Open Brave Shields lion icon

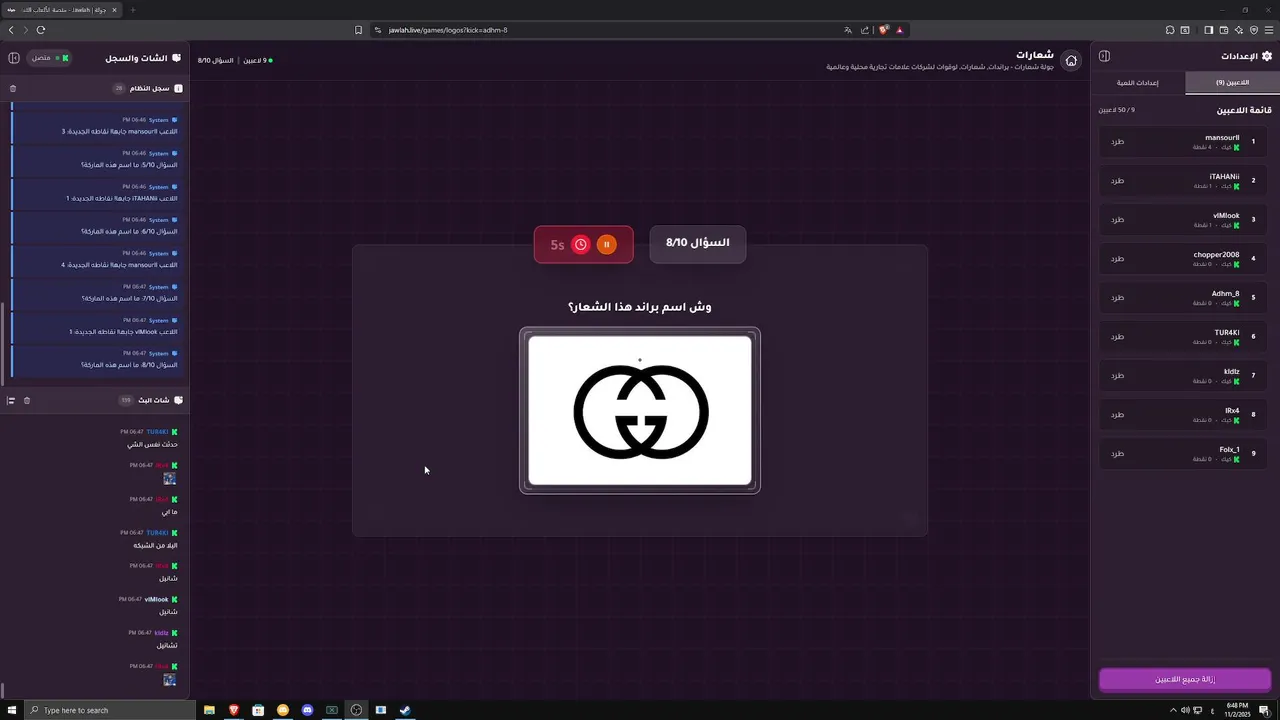point(884,30)
